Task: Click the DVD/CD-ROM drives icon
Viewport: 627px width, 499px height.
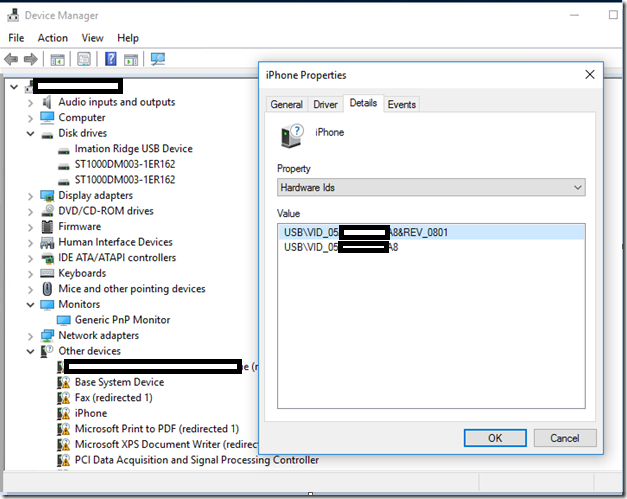Action: click(48, 211)
